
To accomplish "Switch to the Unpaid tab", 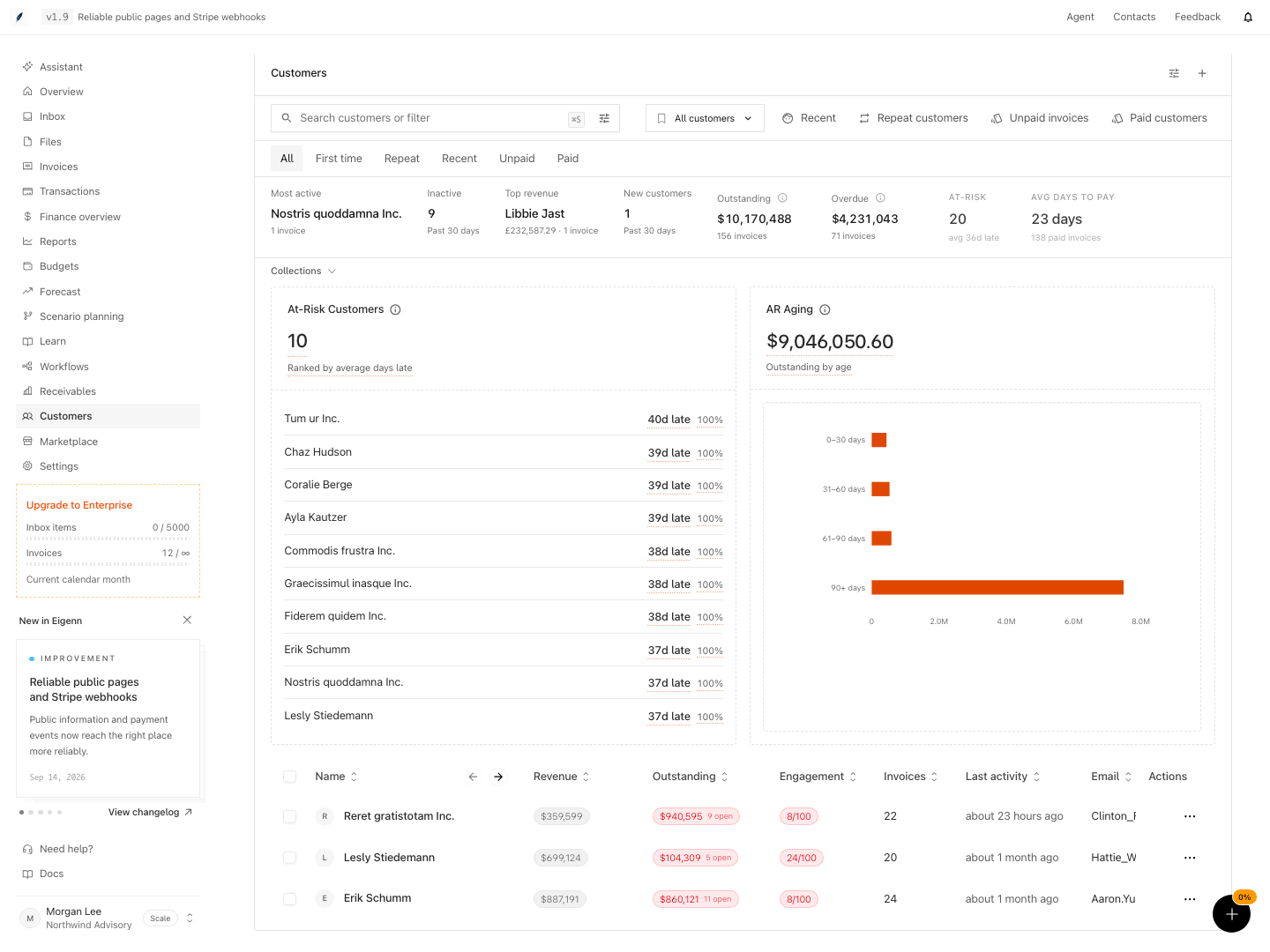I will pos(517,159).
